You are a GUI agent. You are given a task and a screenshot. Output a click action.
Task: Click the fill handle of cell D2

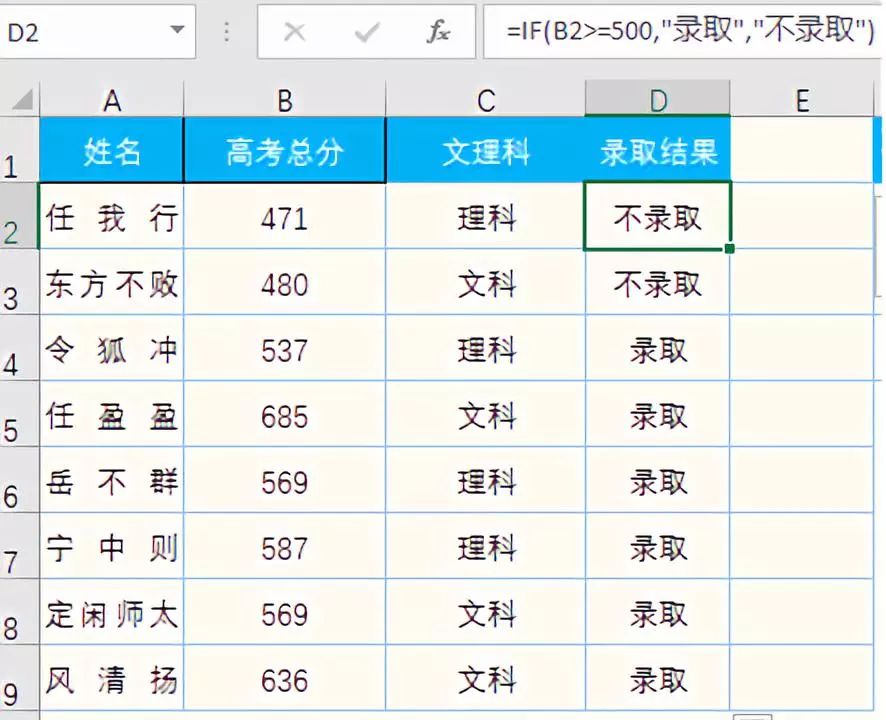click(x=732, y=248)
